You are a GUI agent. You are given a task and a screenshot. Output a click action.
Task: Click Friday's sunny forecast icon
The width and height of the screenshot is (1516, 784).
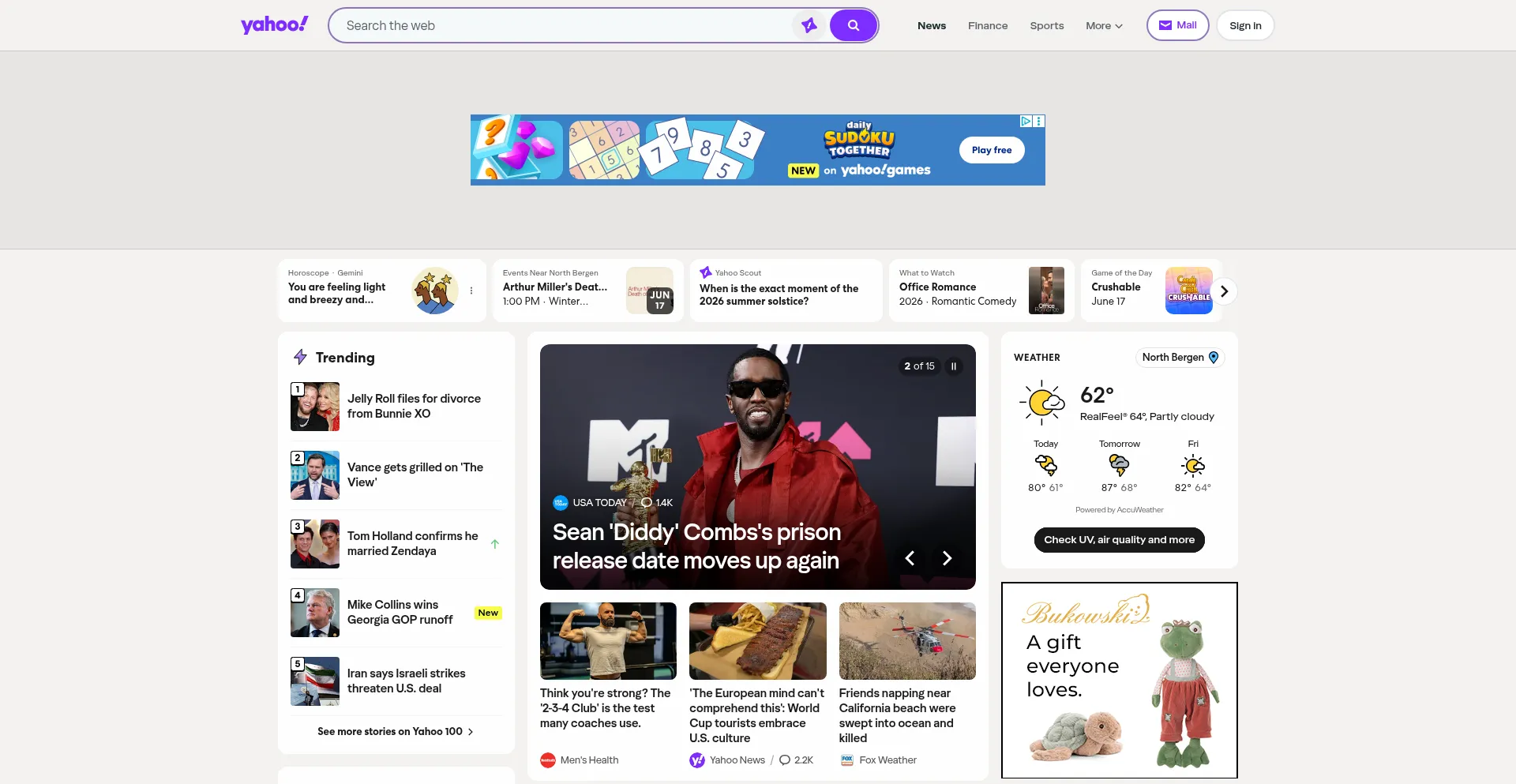1193,465
